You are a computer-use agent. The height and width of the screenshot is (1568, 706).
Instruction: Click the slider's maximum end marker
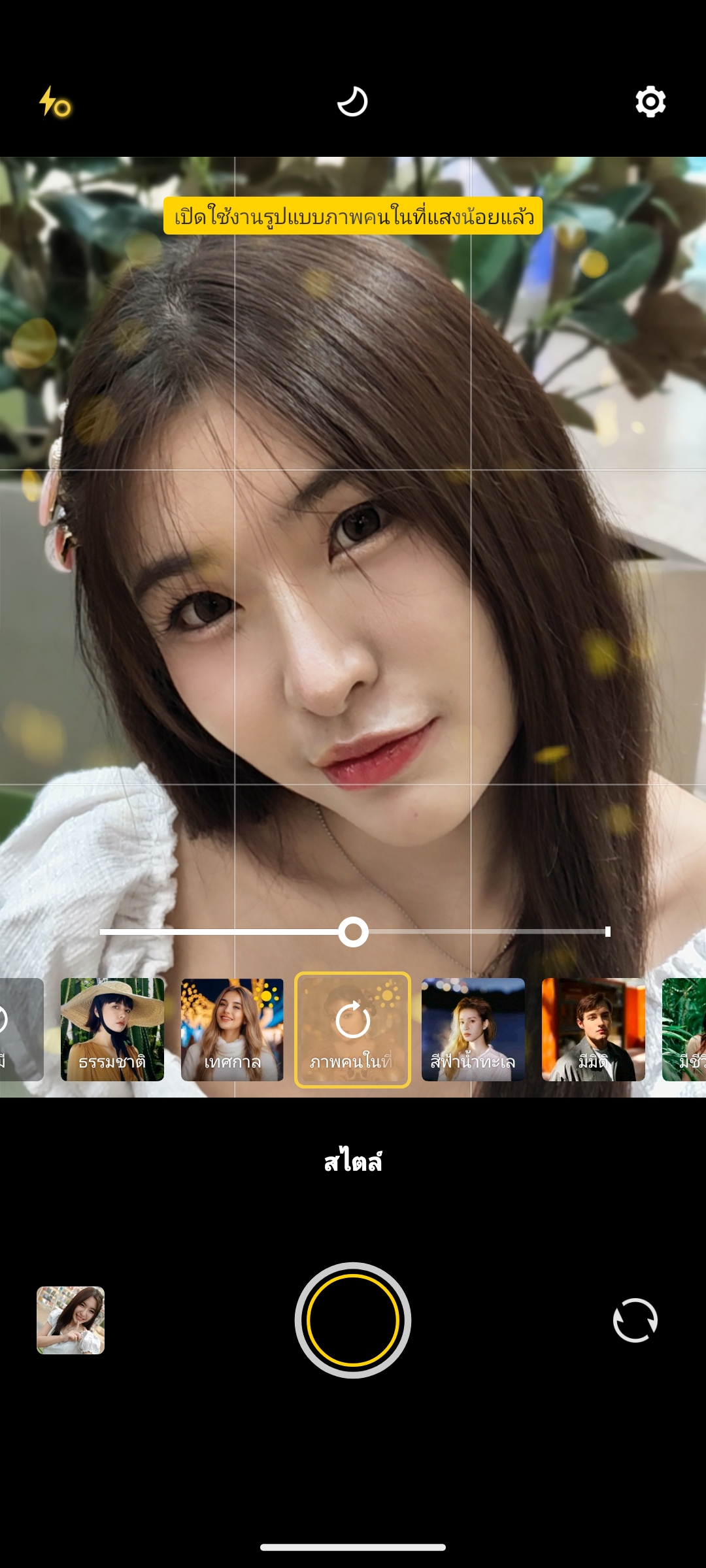point(608,932)
